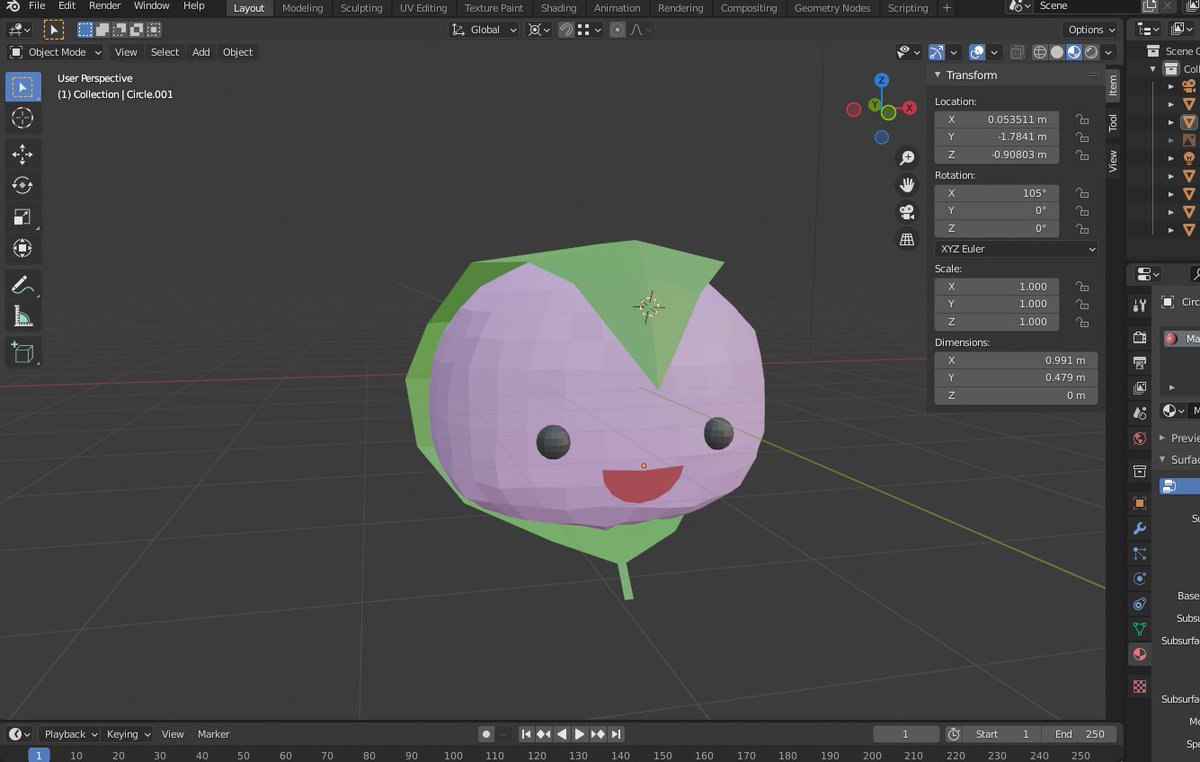Open the Object Mode dropdown
This screenshot has height=762, width=1200.
[x=56, y=52]
